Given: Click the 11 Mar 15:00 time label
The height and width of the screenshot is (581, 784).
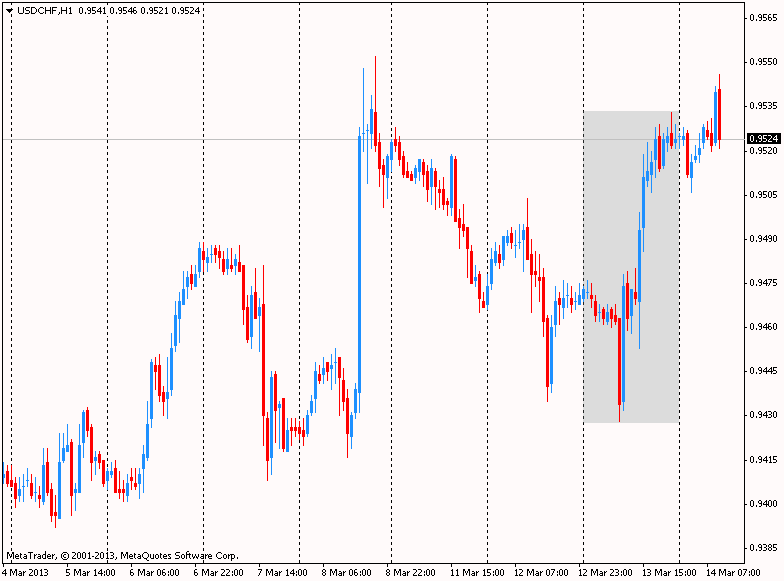Looking at the screenshot, I should pos(476,572).
